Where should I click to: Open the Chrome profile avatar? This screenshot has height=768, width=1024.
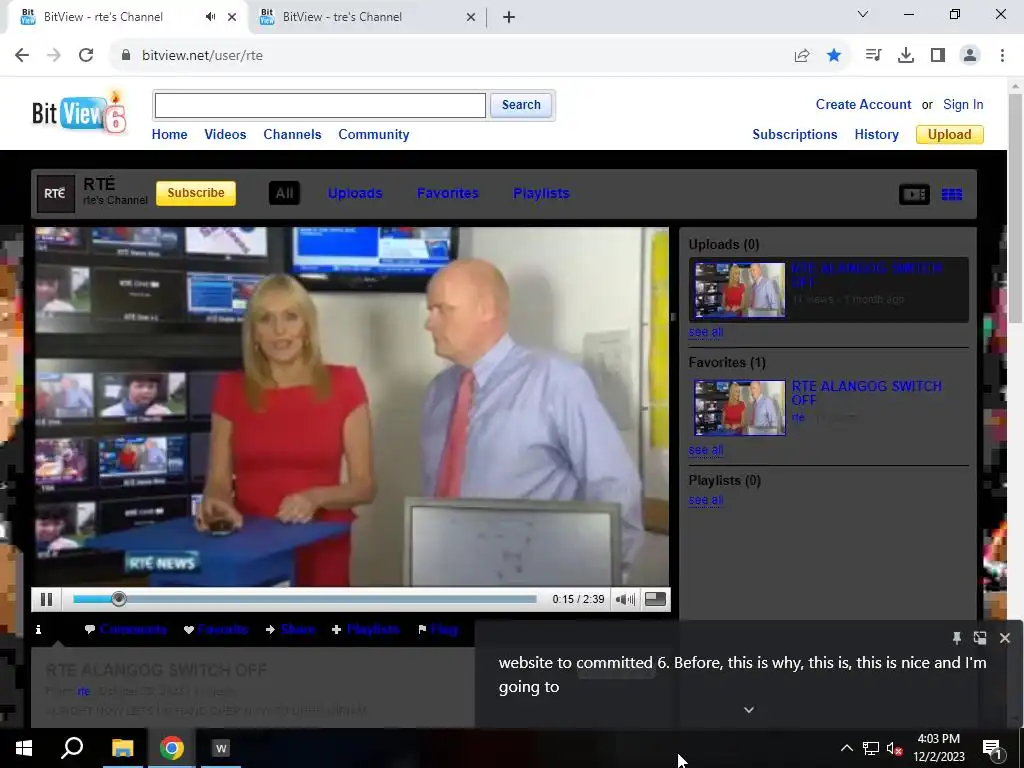[x=970, y=56]
